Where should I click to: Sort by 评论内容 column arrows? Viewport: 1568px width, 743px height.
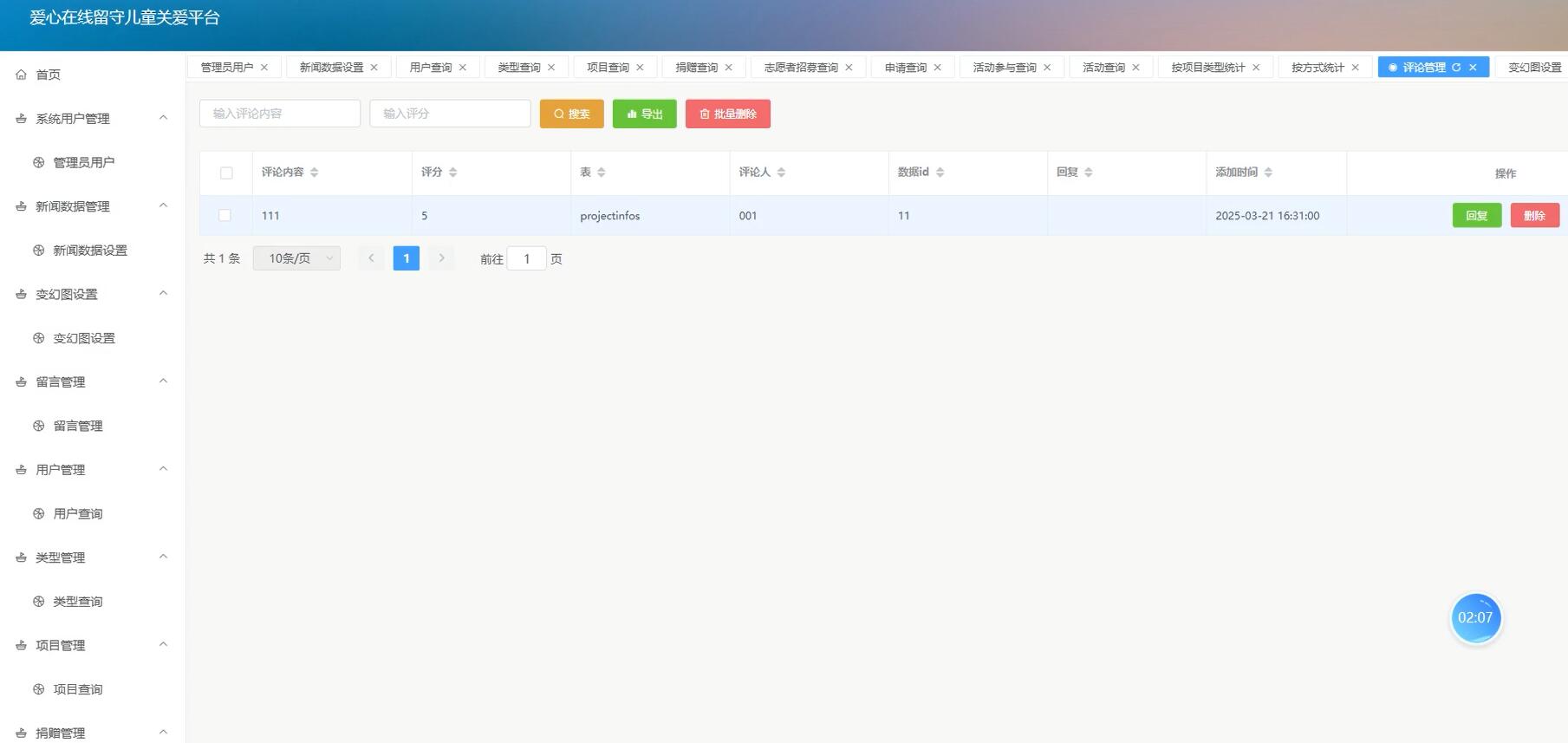point(315,173)
